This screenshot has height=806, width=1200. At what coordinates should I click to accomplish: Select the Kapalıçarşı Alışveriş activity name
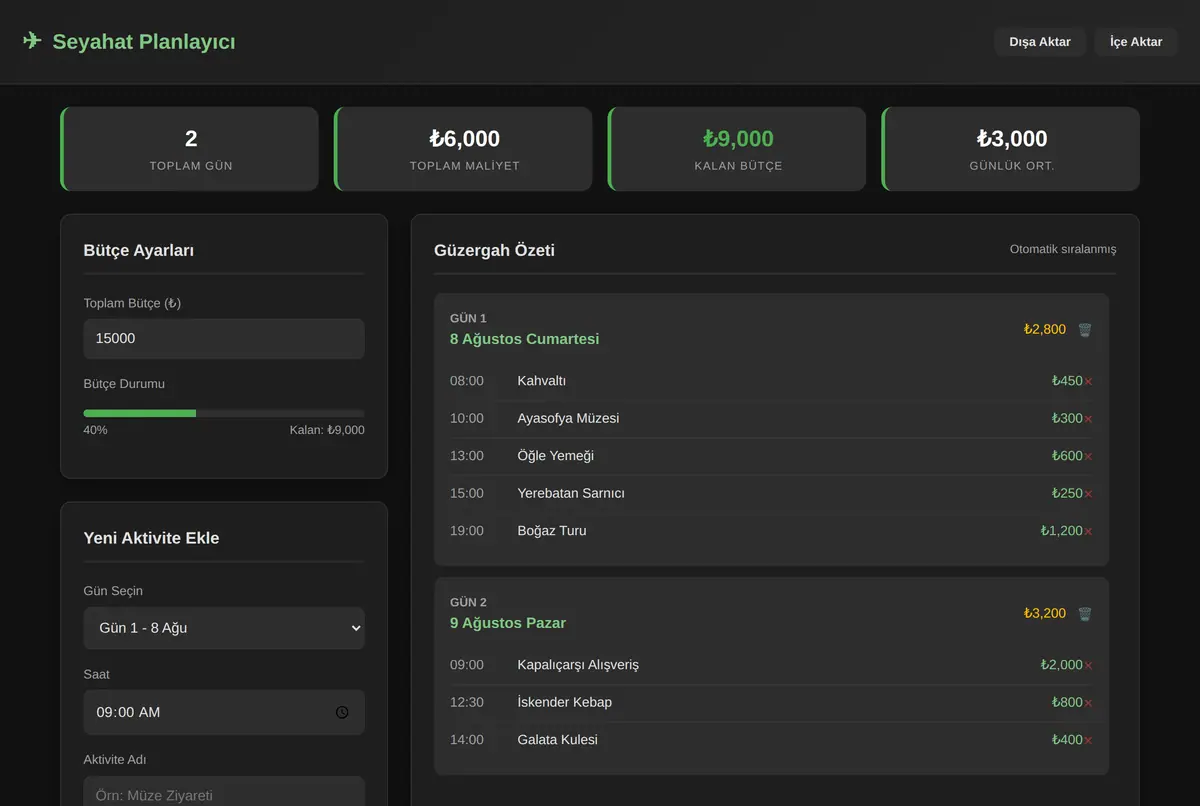pos(578,665)
